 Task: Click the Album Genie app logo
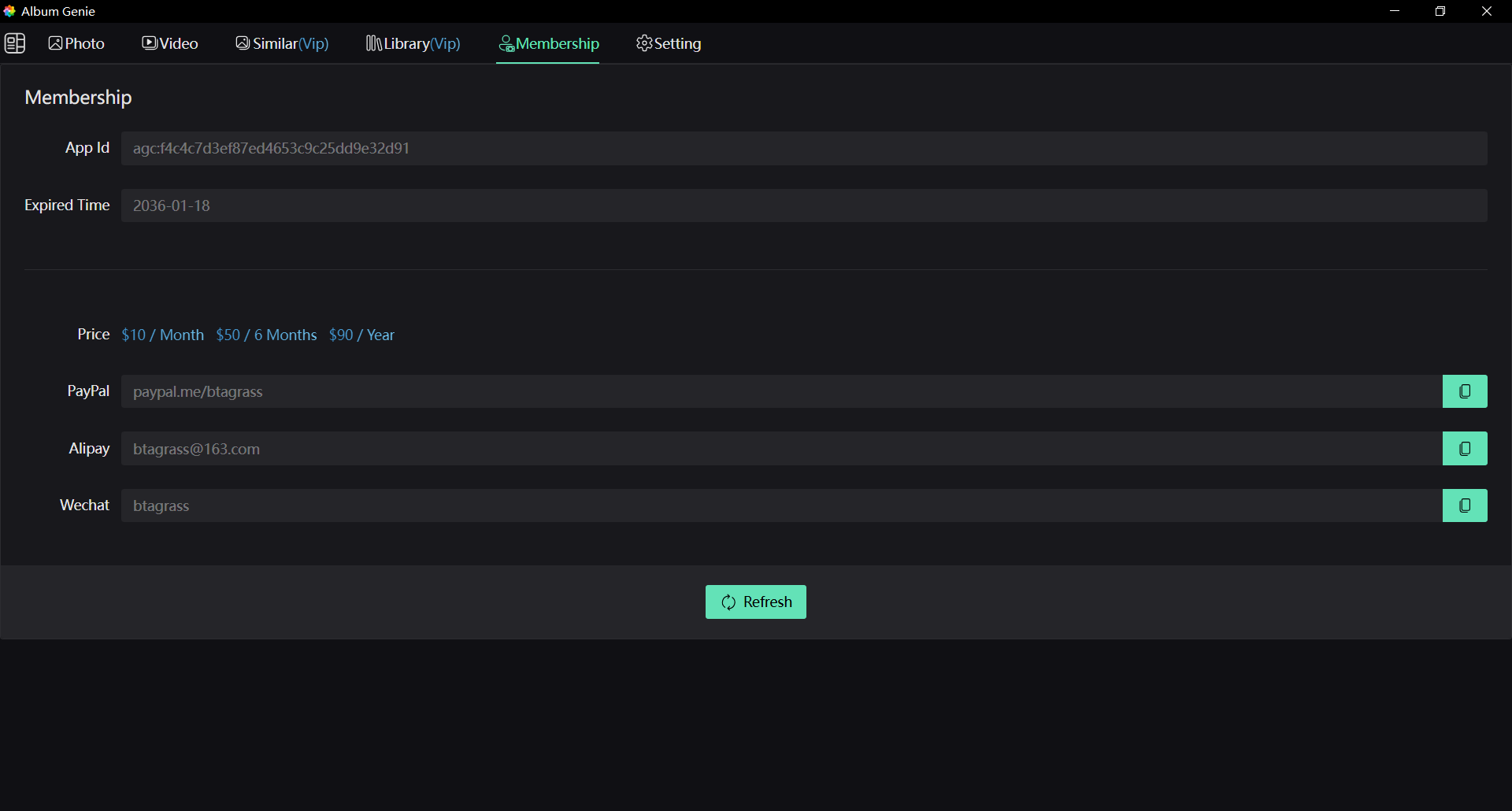pyautogui.click(x=9, y=11)
